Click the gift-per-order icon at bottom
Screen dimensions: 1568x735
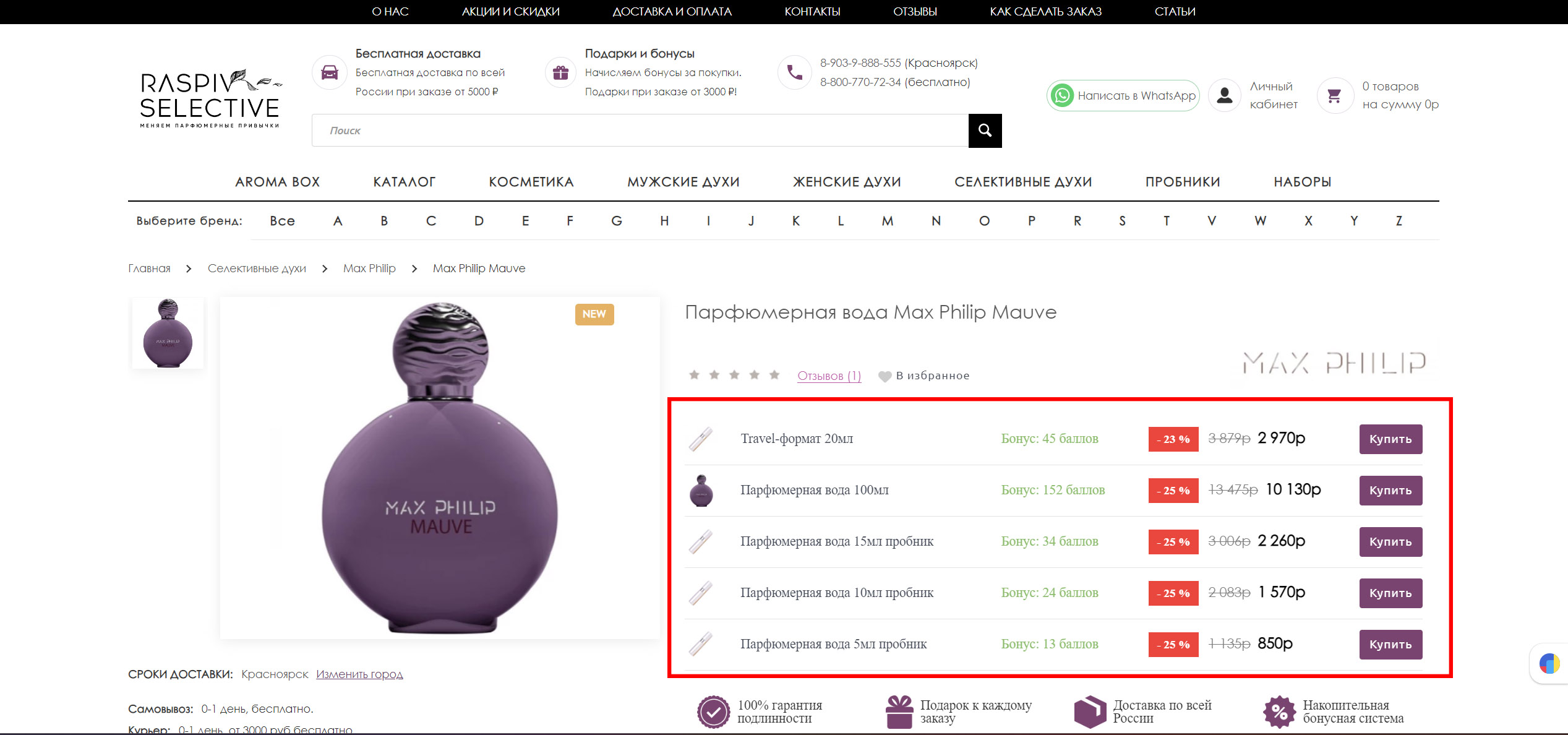point(899,712)
